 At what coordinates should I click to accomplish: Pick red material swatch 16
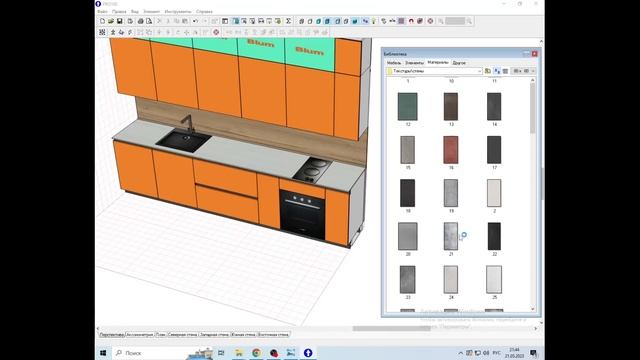point(451,150)
